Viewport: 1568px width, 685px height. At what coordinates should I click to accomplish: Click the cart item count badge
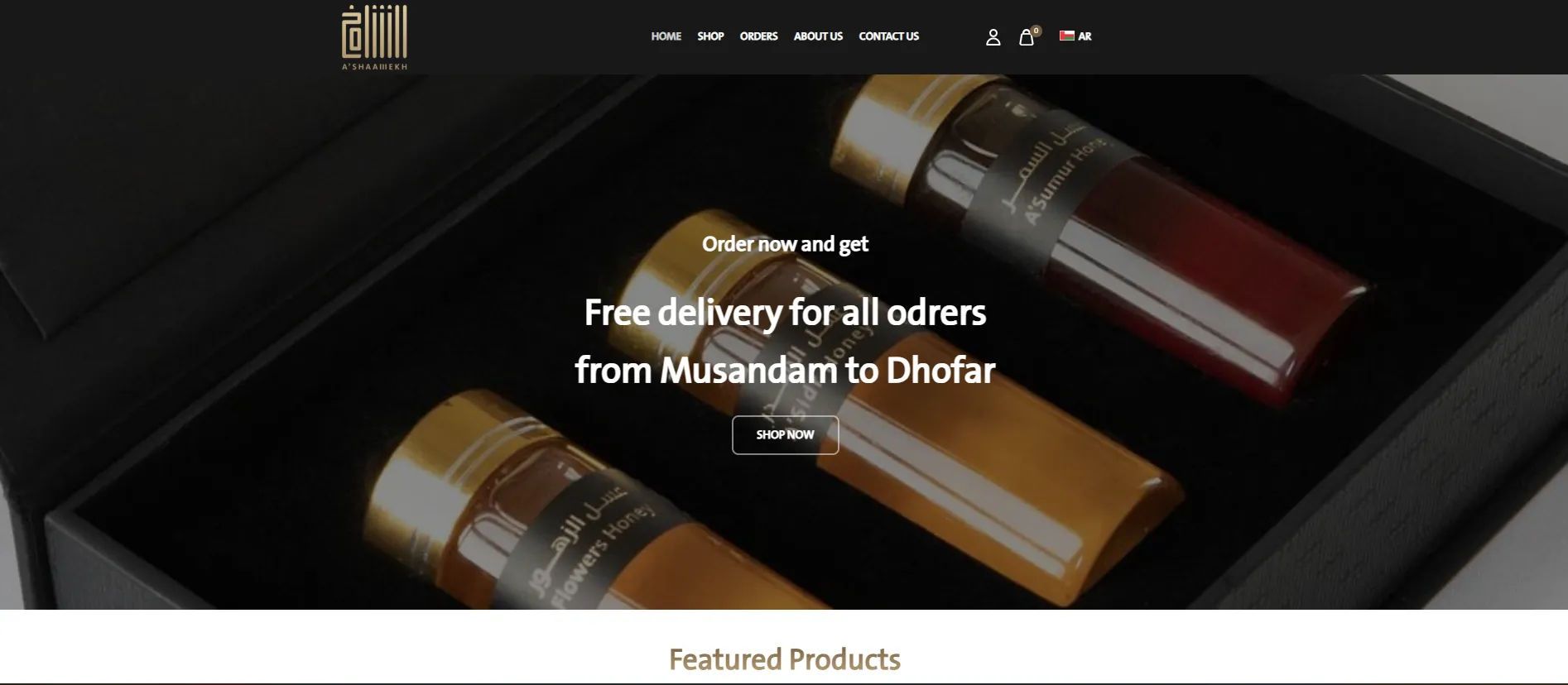(x=1036, y=31)
